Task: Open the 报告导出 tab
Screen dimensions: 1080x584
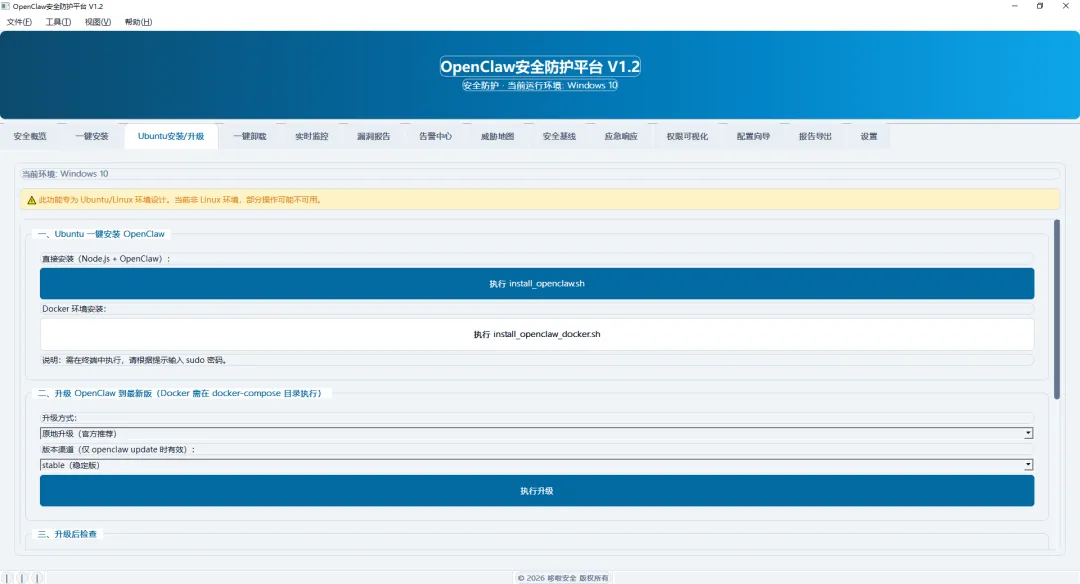Action: click(x=816, y=136)
